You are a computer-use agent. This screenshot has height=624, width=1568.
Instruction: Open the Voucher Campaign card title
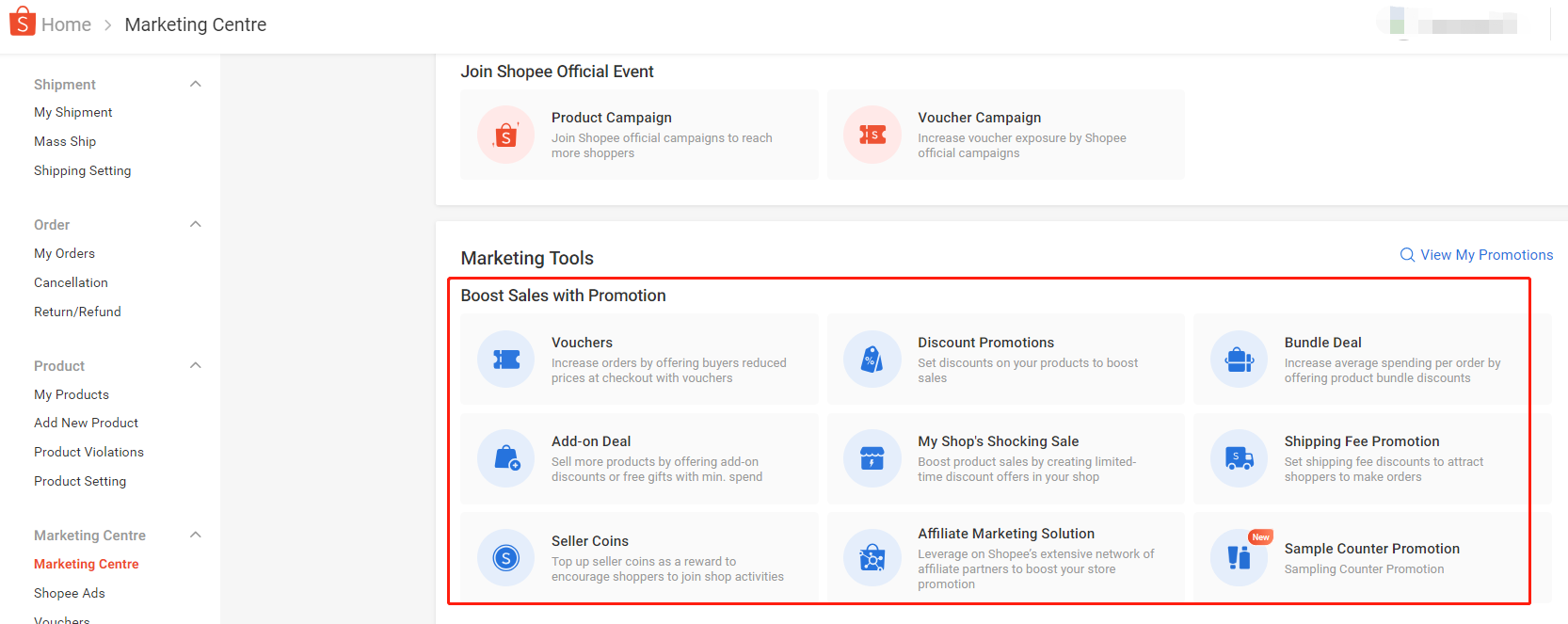980,118
